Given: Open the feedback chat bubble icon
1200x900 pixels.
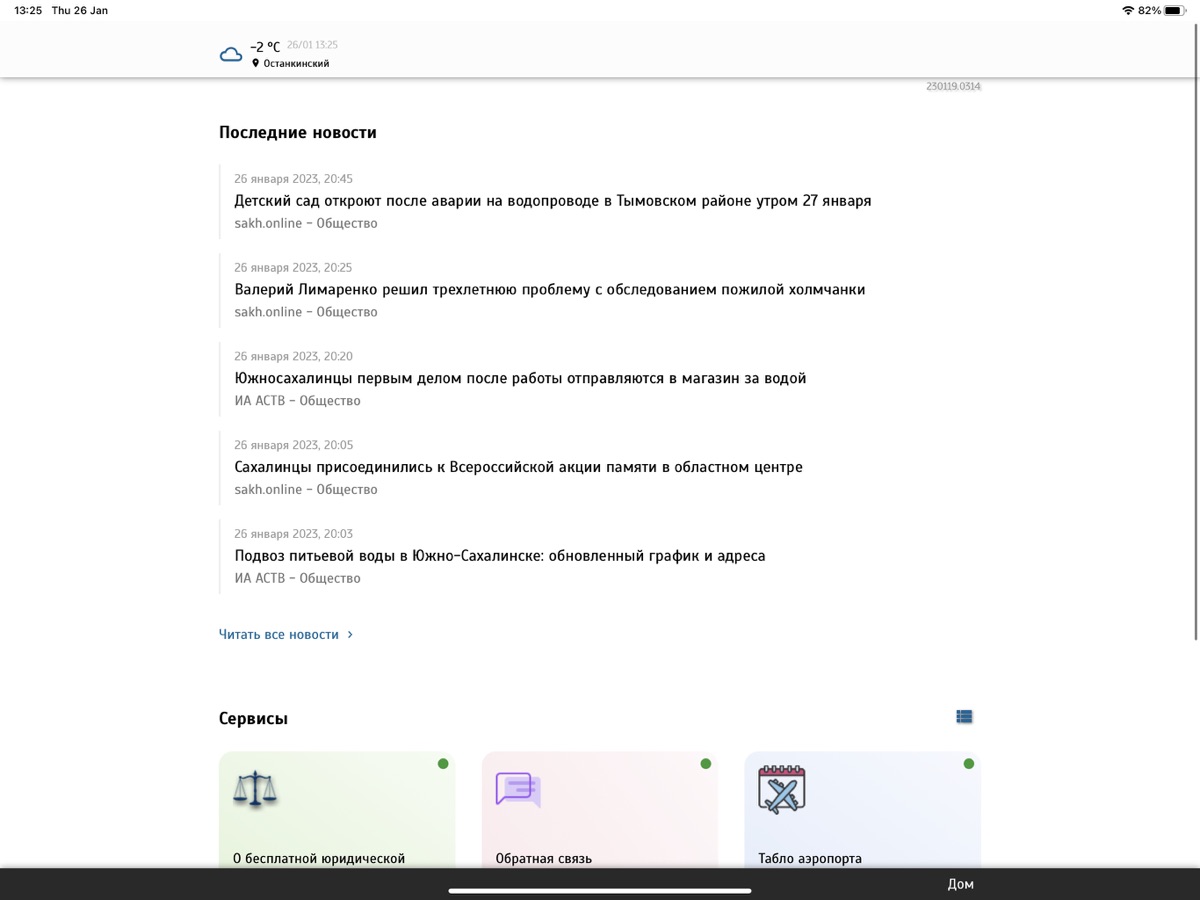Looking at the screenshot, I should [x=518, y=789].
